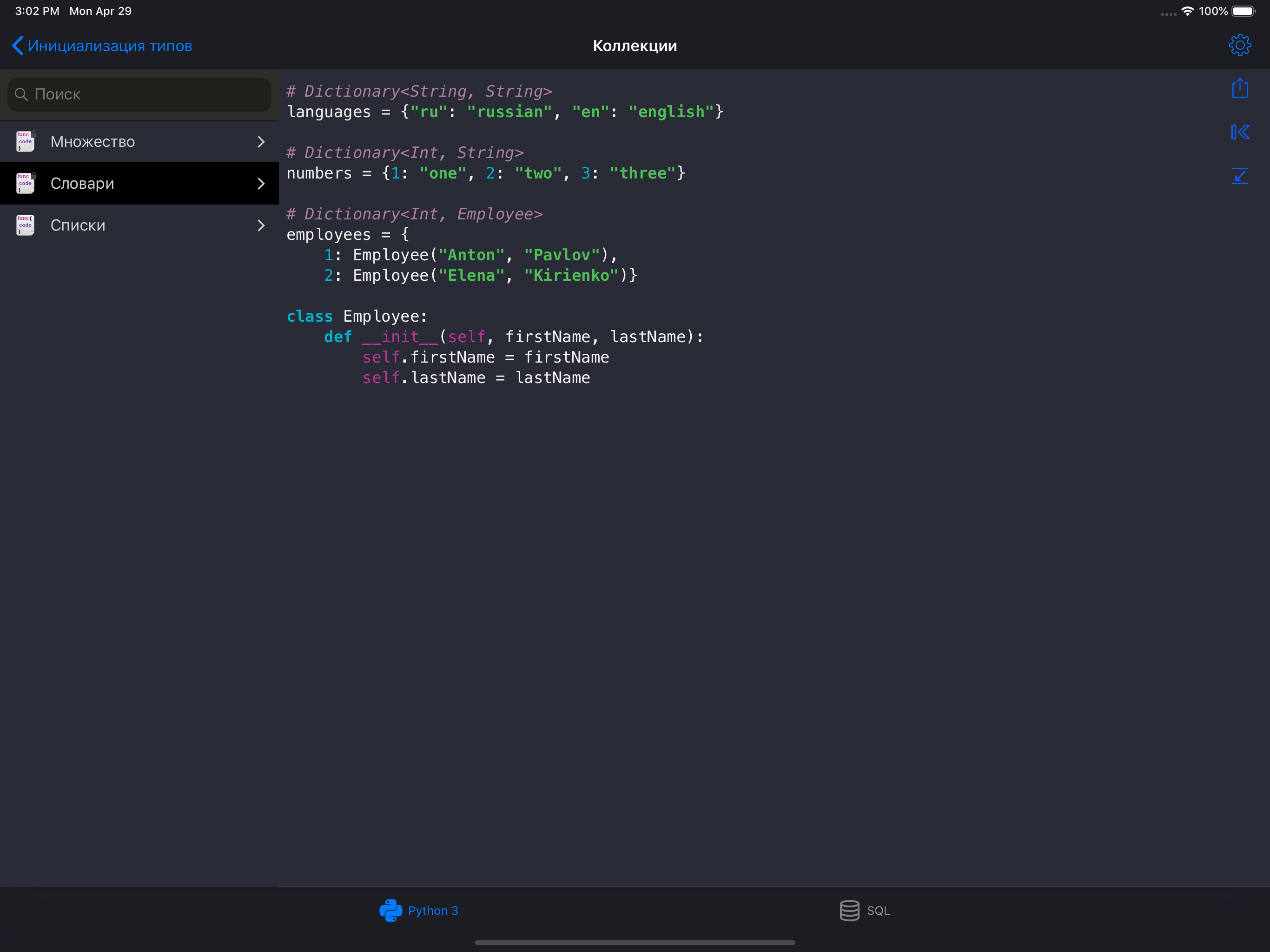Tap the share icon
This screenshot has width=1270, height=952.
[x=1240, y=88]
